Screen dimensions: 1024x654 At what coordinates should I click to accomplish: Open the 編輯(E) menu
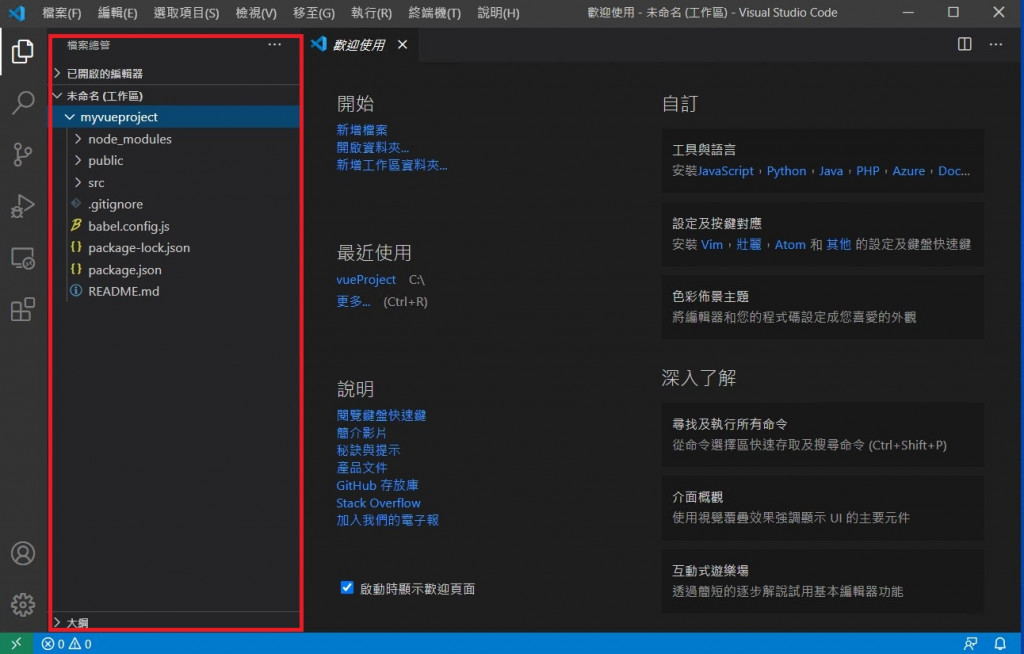coord(118,12)
